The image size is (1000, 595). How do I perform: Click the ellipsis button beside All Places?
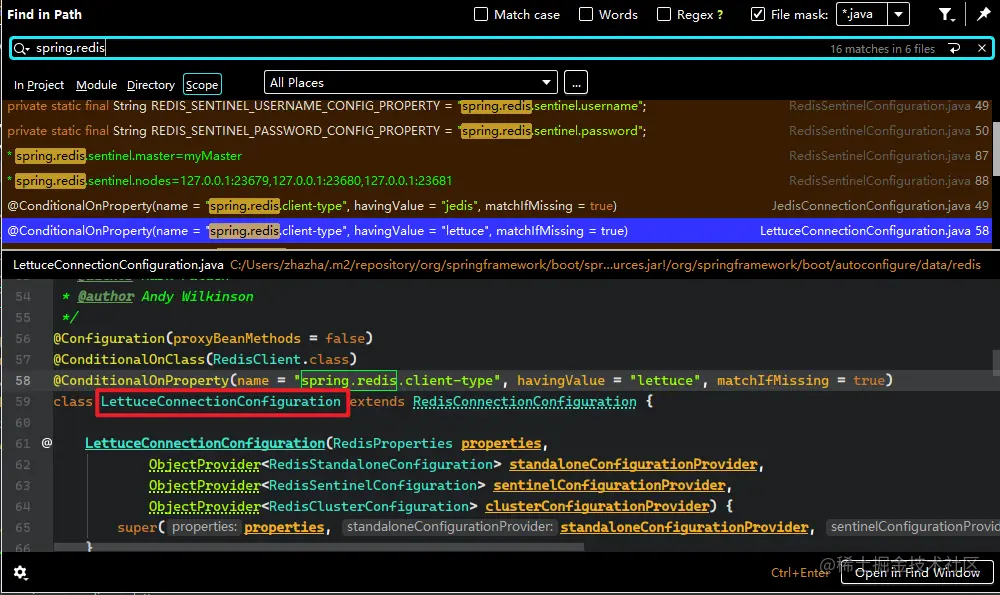576,83
